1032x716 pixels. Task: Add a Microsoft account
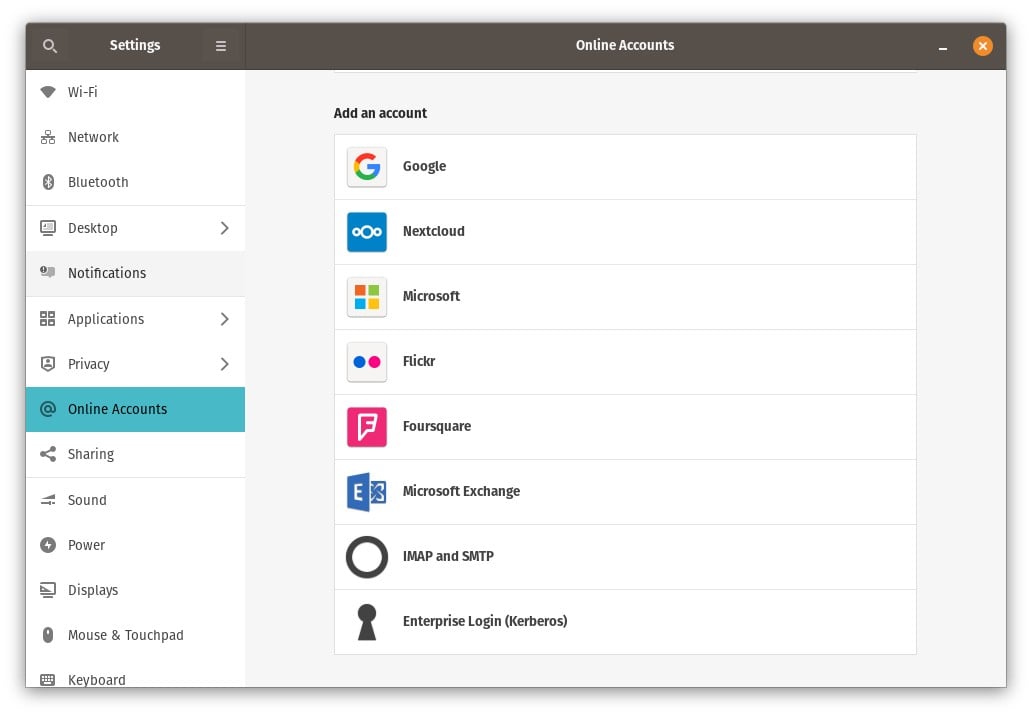tap(625, 297)
